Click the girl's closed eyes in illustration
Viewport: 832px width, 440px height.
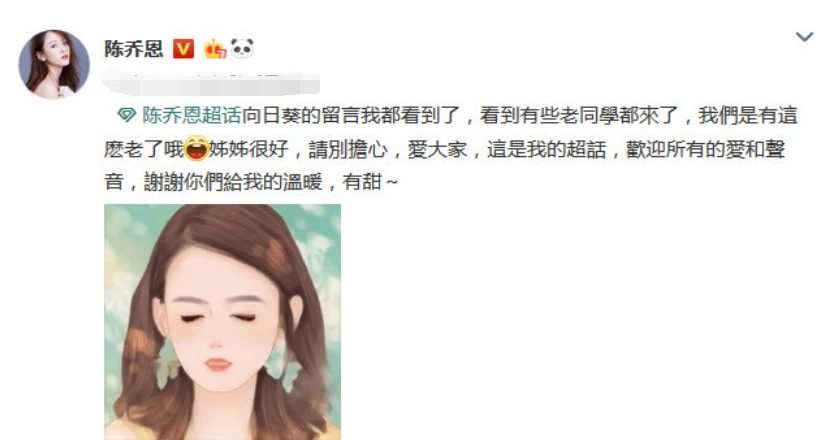pyautogui.click(x=218, y=317)
